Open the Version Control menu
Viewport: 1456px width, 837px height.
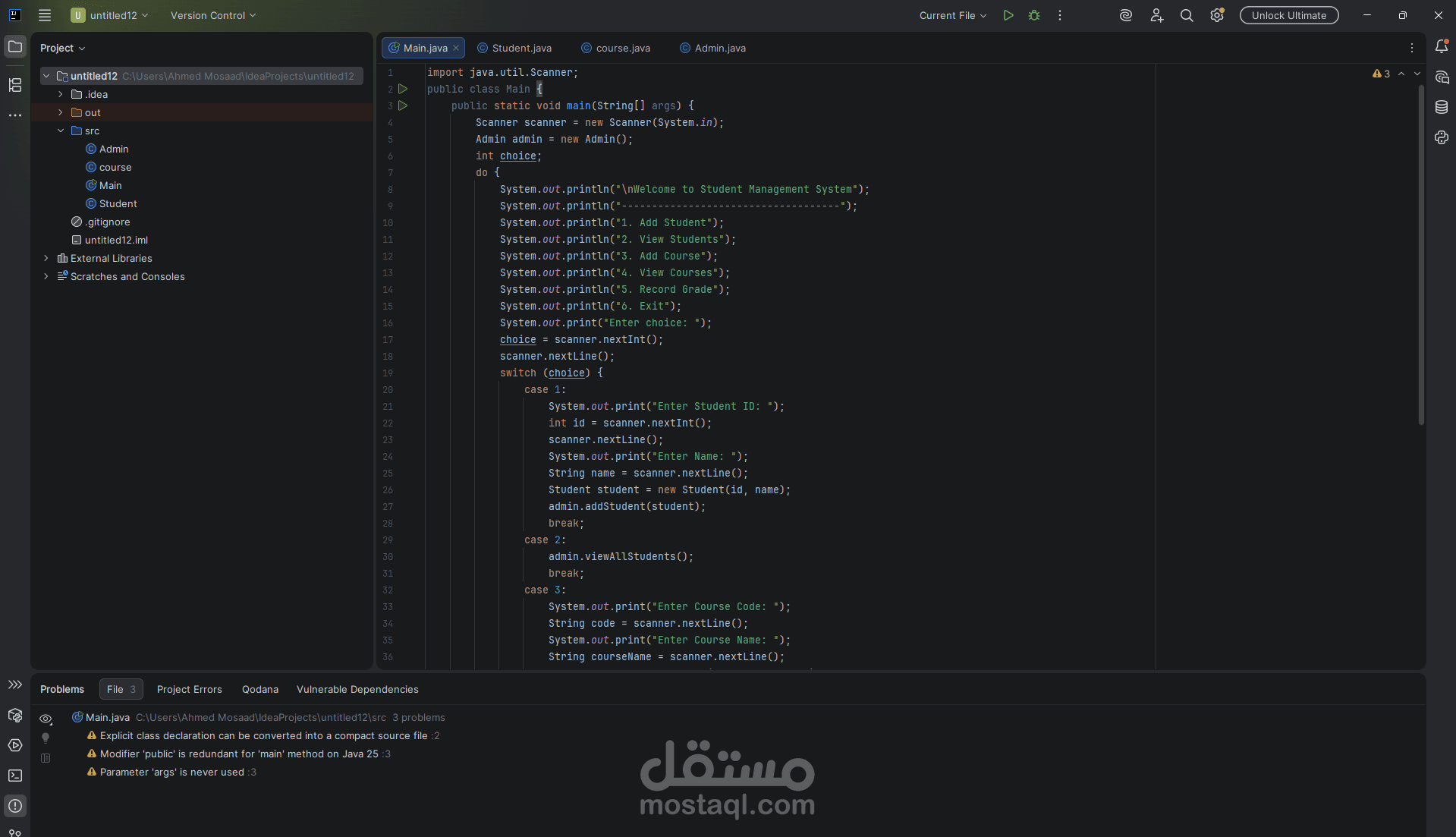pyautogui.click(x=213, y=15)
